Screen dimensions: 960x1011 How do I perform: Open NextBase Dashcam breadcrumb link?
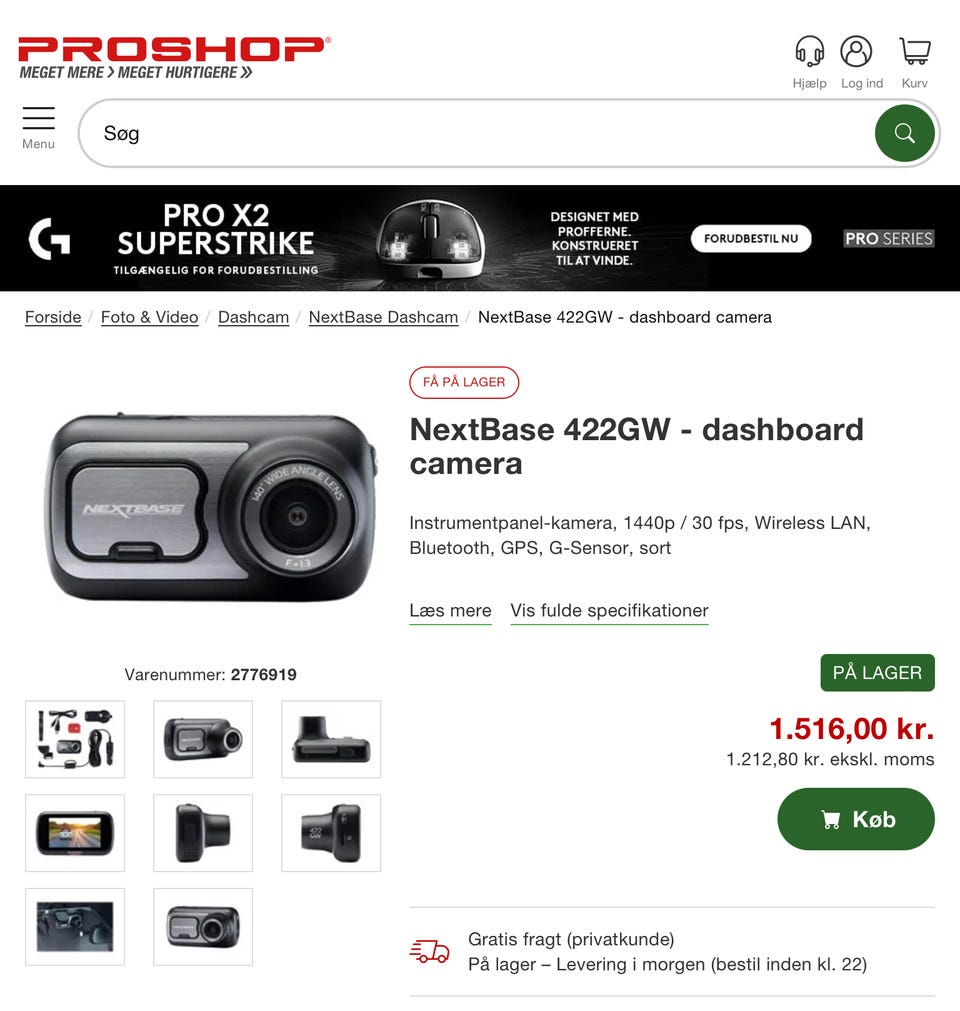384,317
